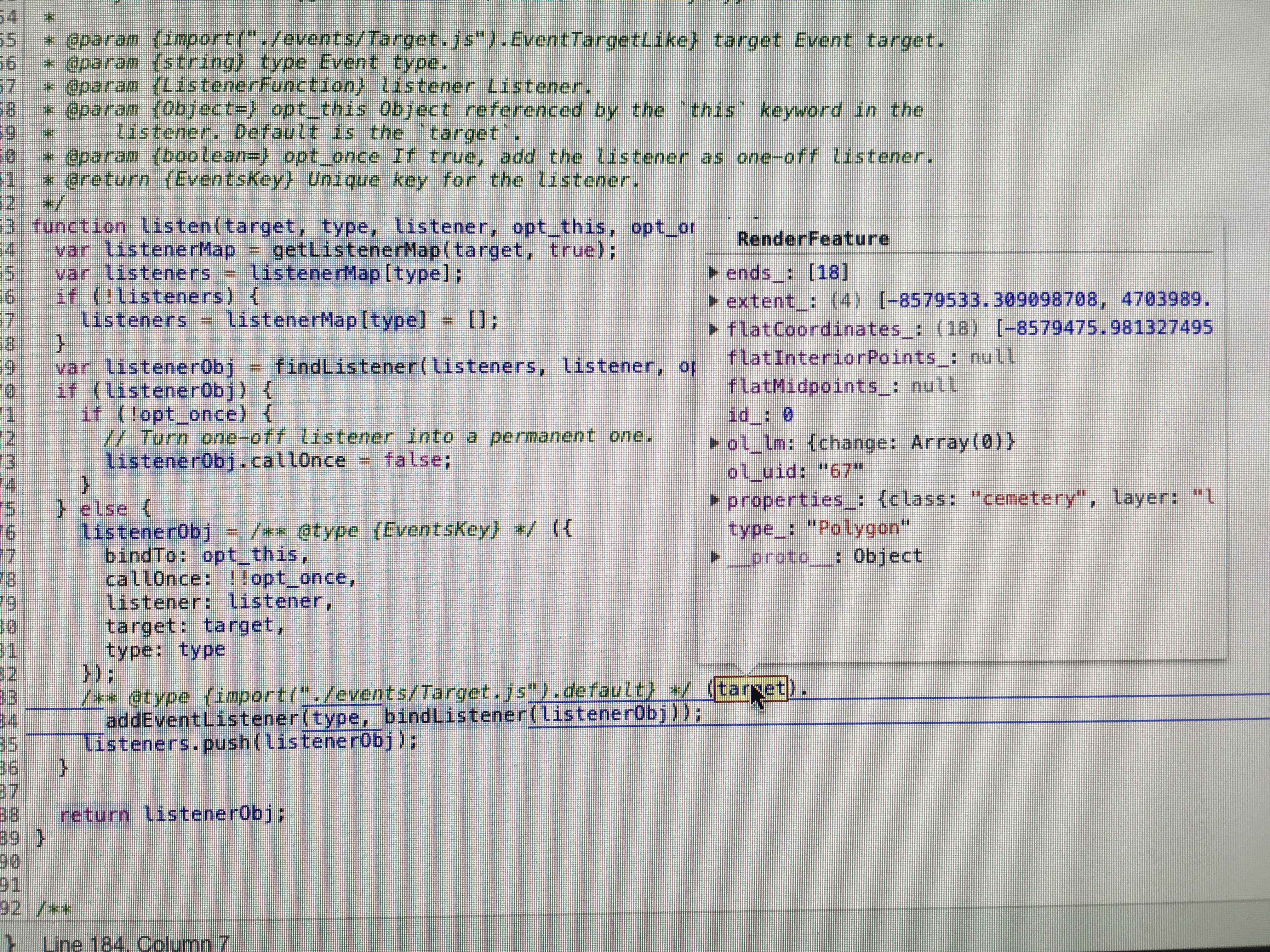1270x952 pixels.
Task: Select the RenderFeature title in the tooltip
Action: point(813,239)
